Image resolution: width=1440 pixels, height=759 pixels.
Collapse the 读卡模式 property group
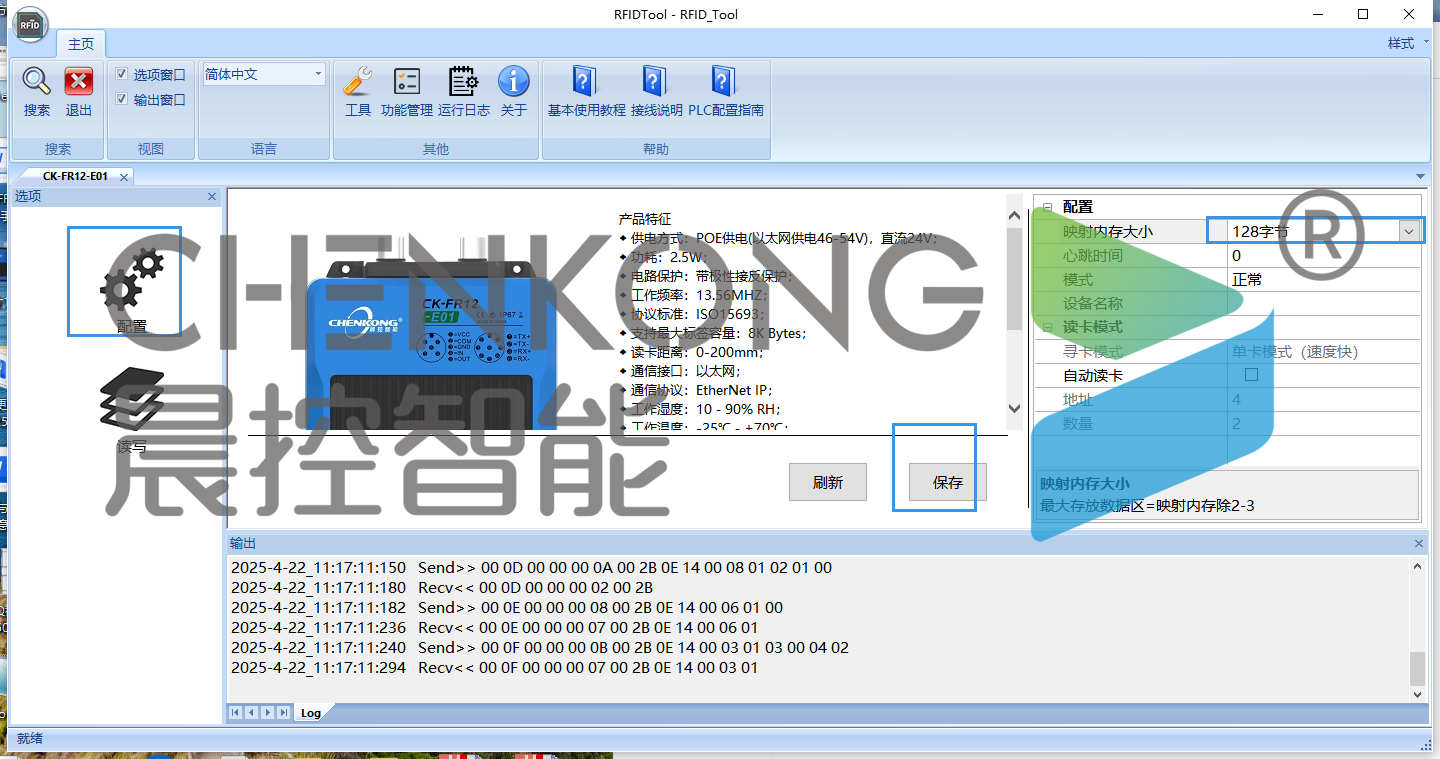pyautogui.click(x=1047, y=327)
